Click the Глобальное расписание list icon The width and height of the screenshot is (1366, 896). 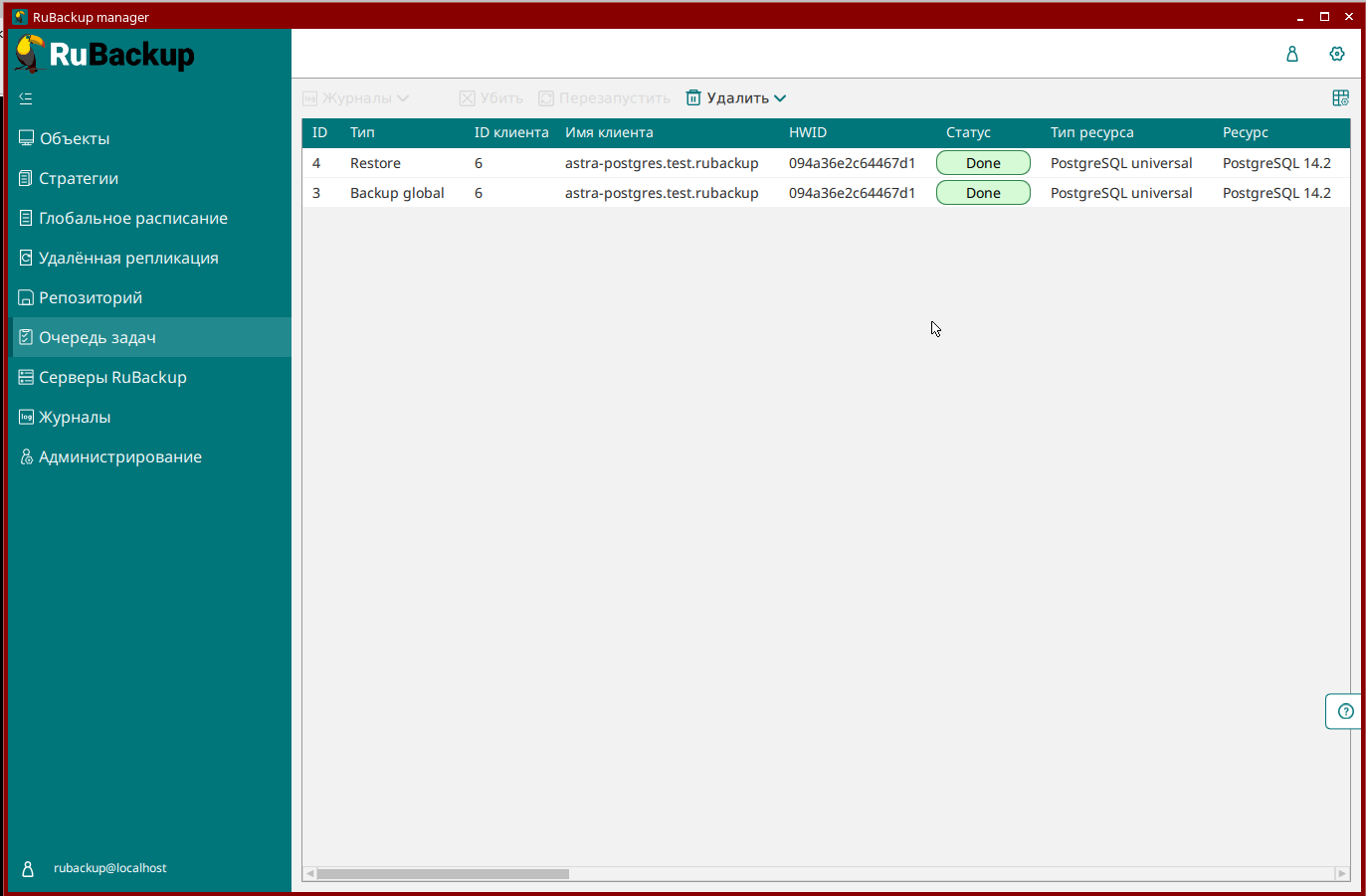pos(27,218)
